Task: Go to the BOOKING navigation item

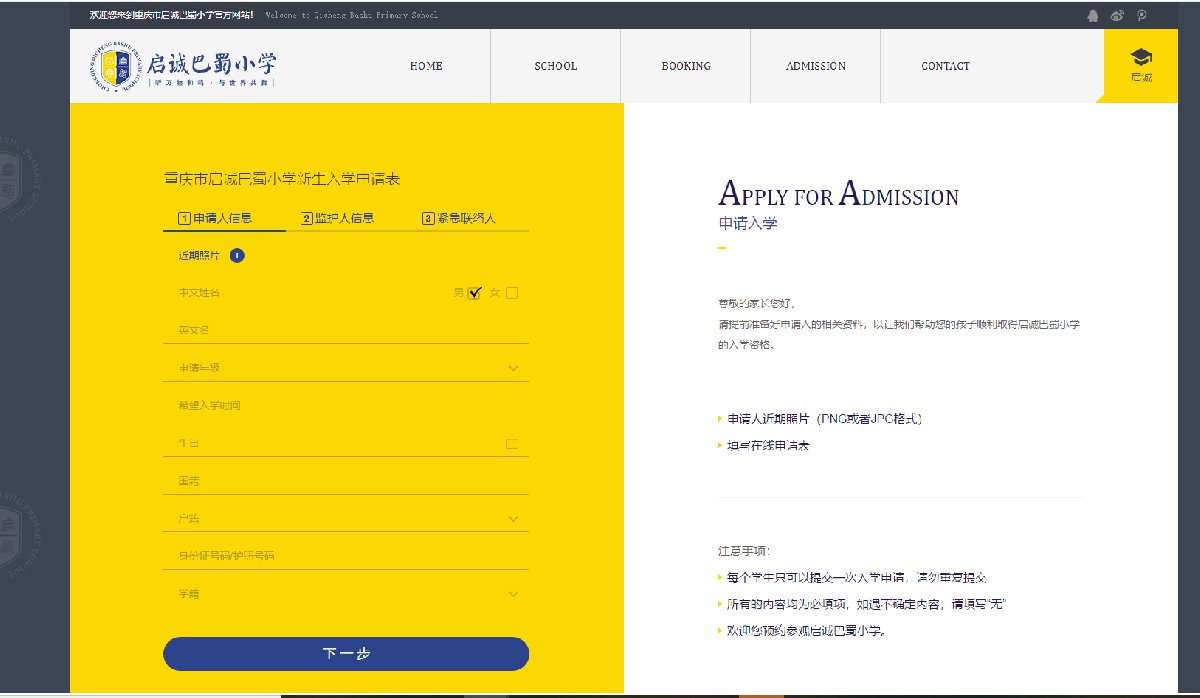Action: [x=685, y=66]
